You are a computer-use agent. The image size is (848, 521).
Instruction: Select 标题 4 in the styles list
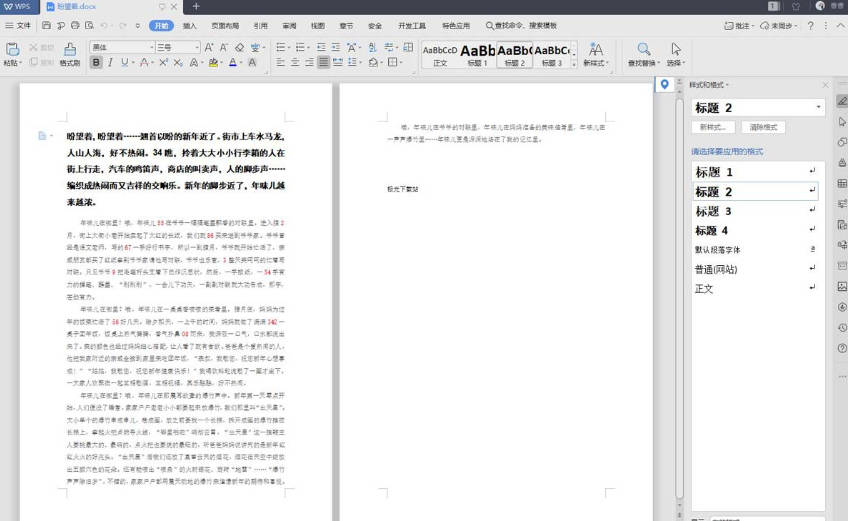755,230
